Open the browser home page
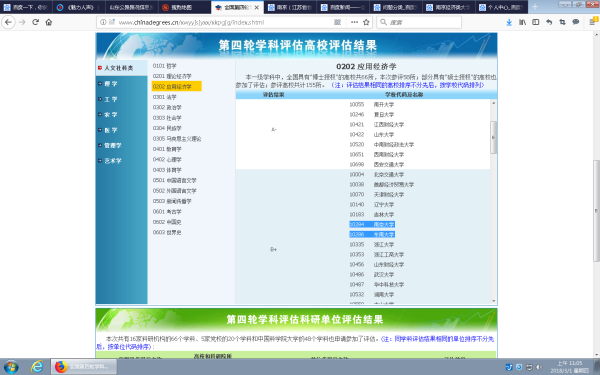This screenshot has width=600, height=375. [x=49, y=22]
